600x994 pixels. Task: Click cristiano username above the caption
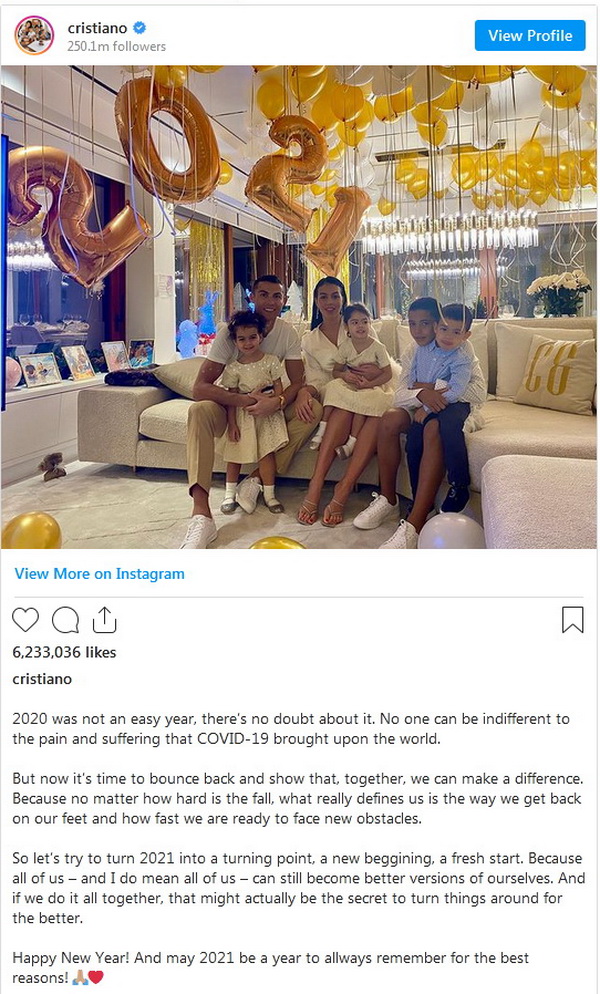[x=42, y=679]
